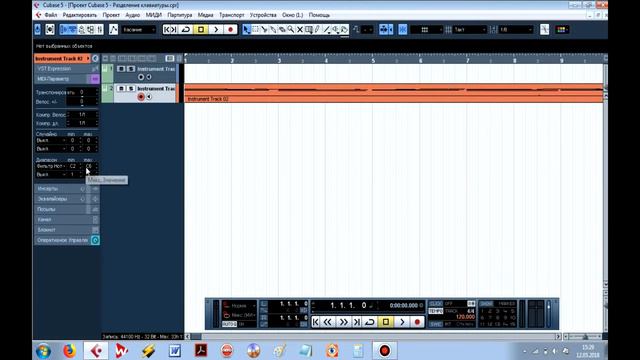This screenshot has height=360, width=640.
Task: Toggle monitor button on track 2
Action: tap(149, 97)
